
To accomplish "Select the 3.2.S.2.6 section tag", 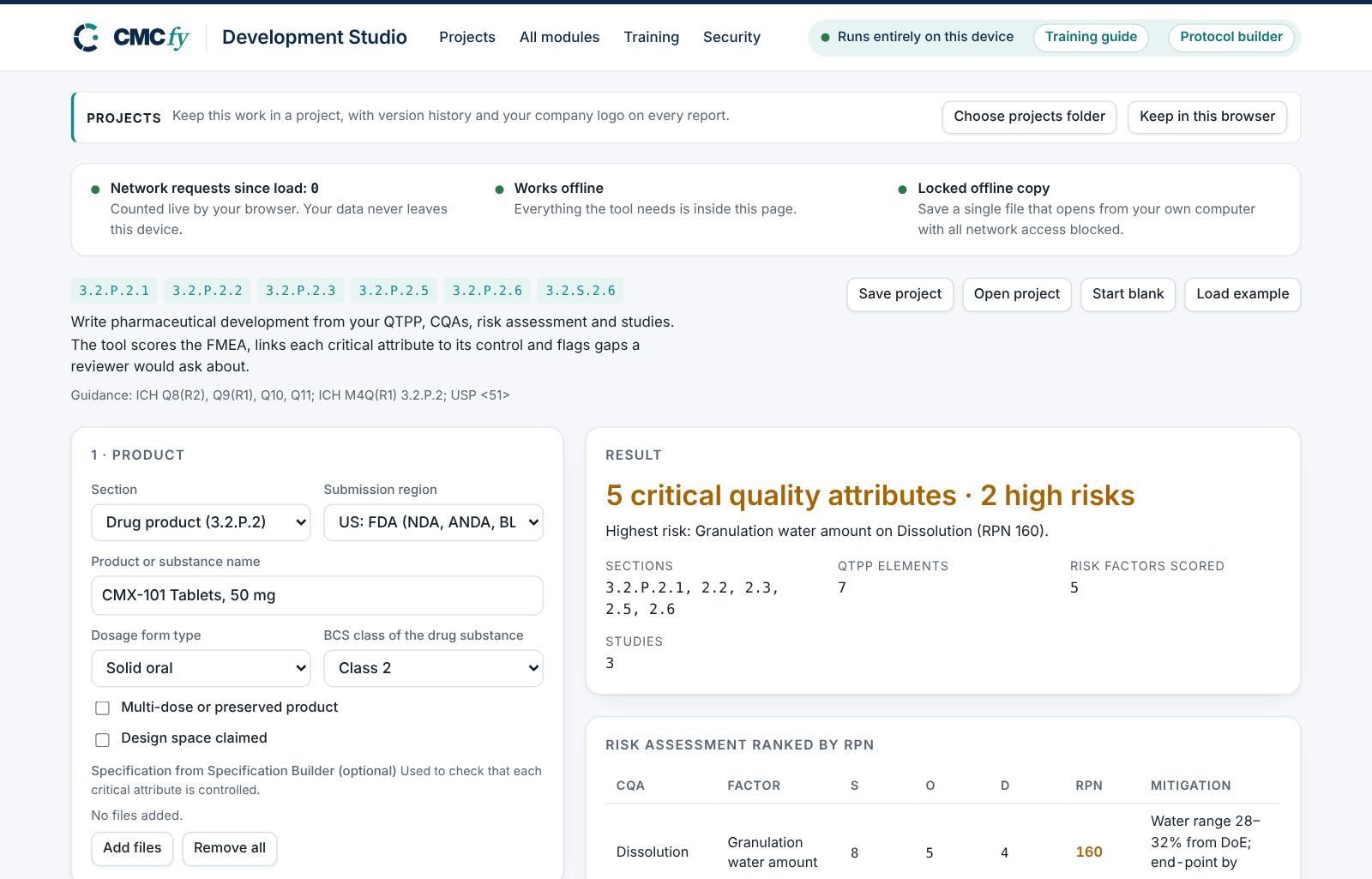I will (581, 291).
